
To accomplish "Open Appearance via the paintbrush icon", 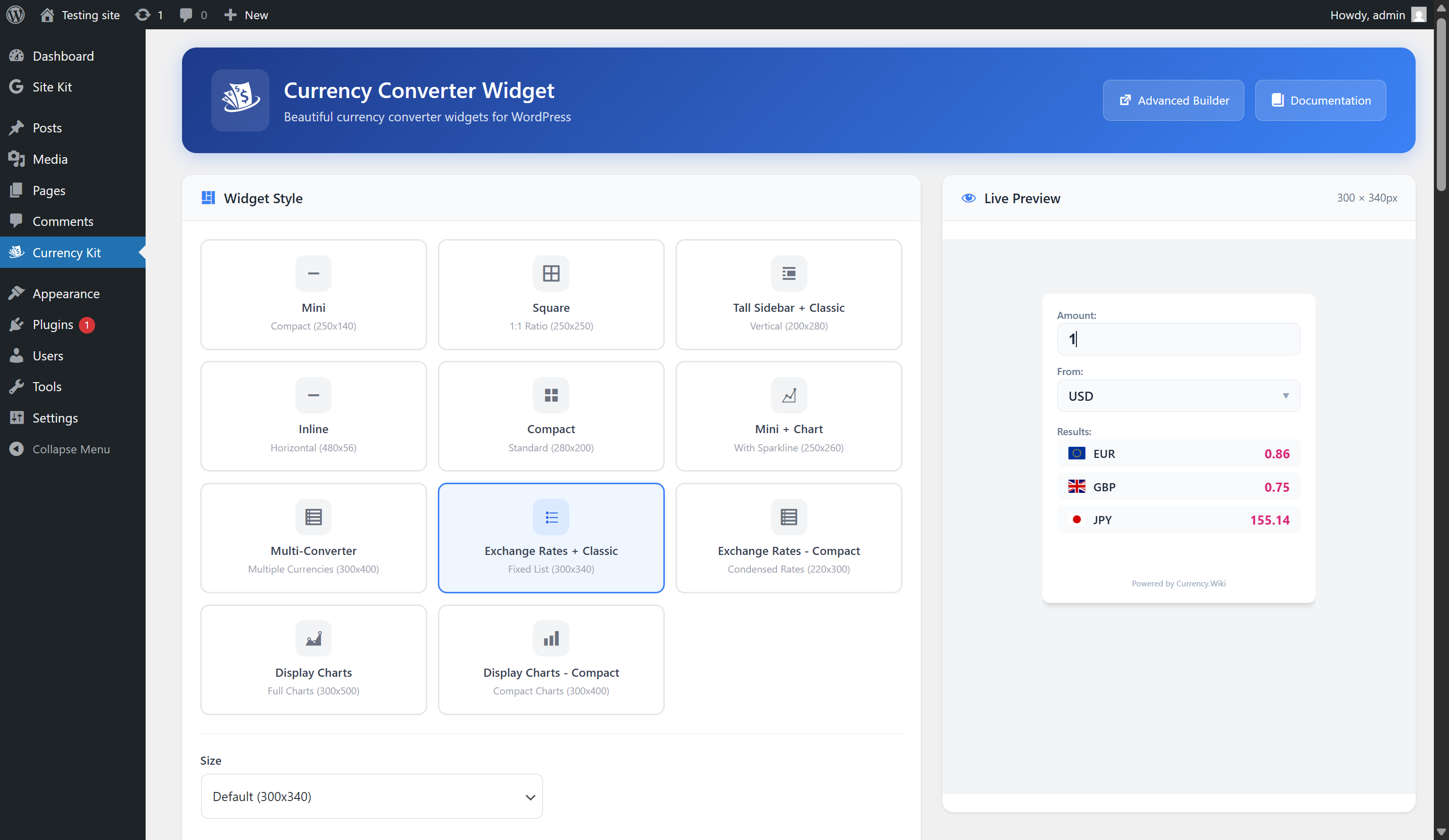I will coord(16,293).
